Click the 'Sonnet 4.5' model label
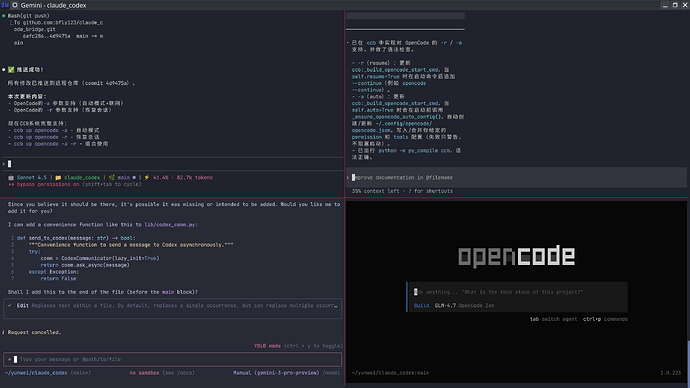 coord(31,178)
